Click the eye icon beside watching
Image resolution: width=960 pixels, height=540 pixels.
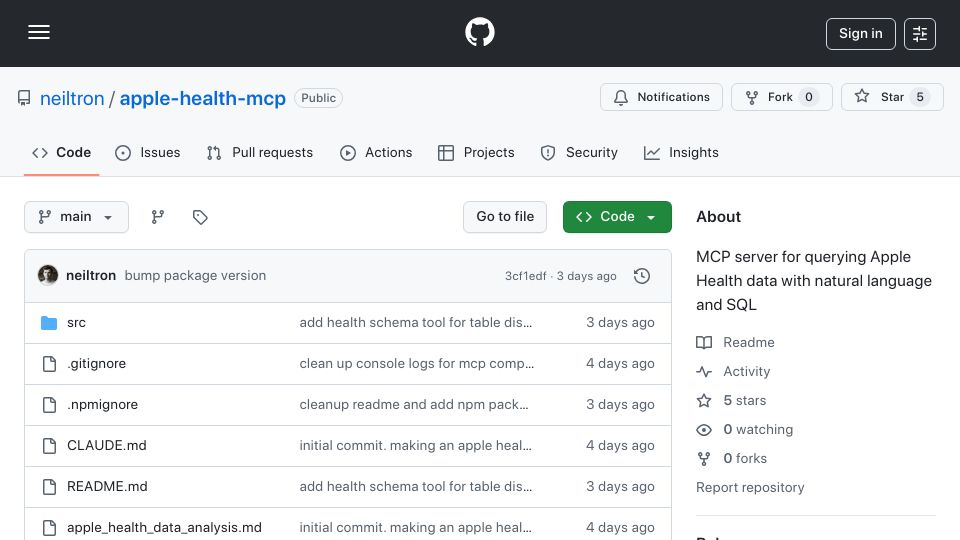point(704,430)
